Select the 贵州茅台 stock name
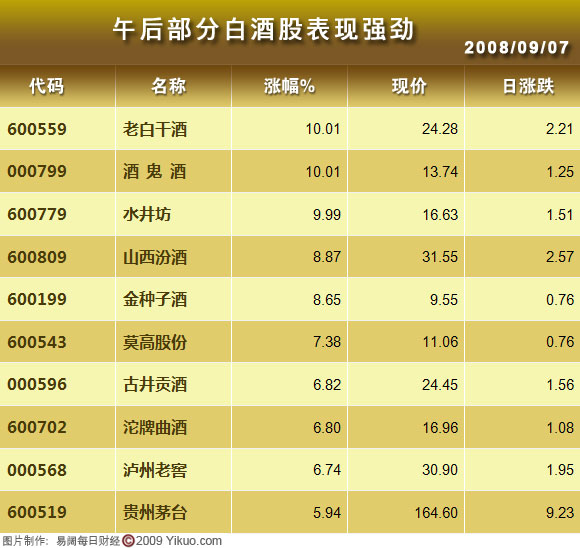 155,512
